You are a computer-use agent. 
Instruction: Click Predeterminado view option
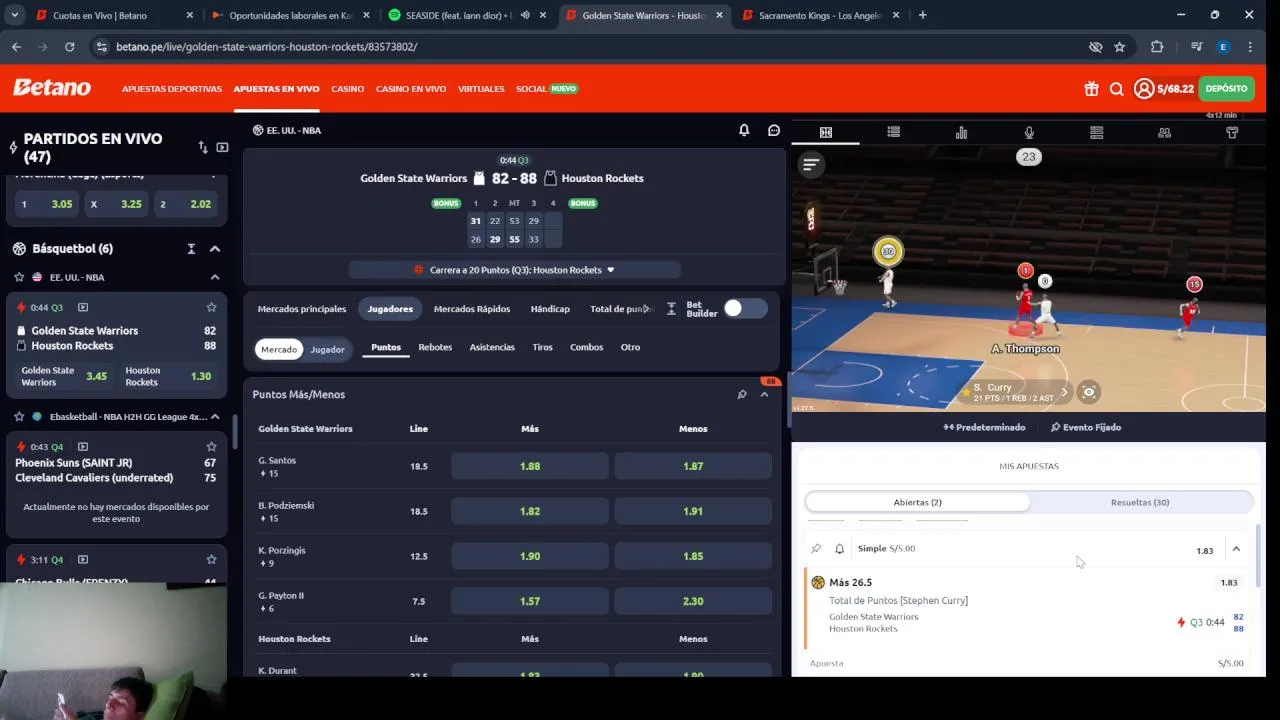[984, 427]
